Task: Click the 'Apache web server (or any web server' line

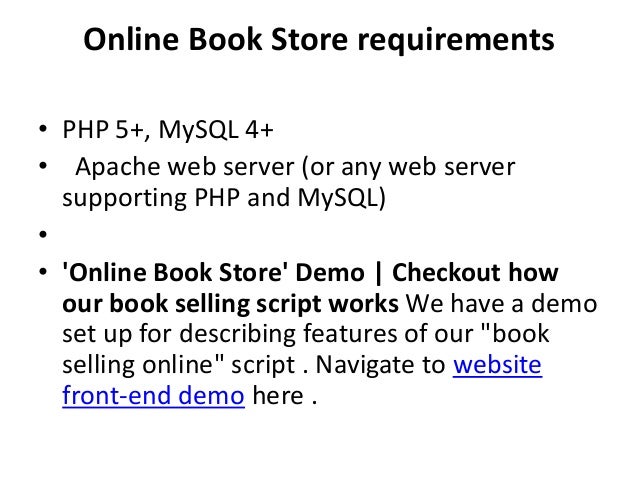Action: coord(295,167)
